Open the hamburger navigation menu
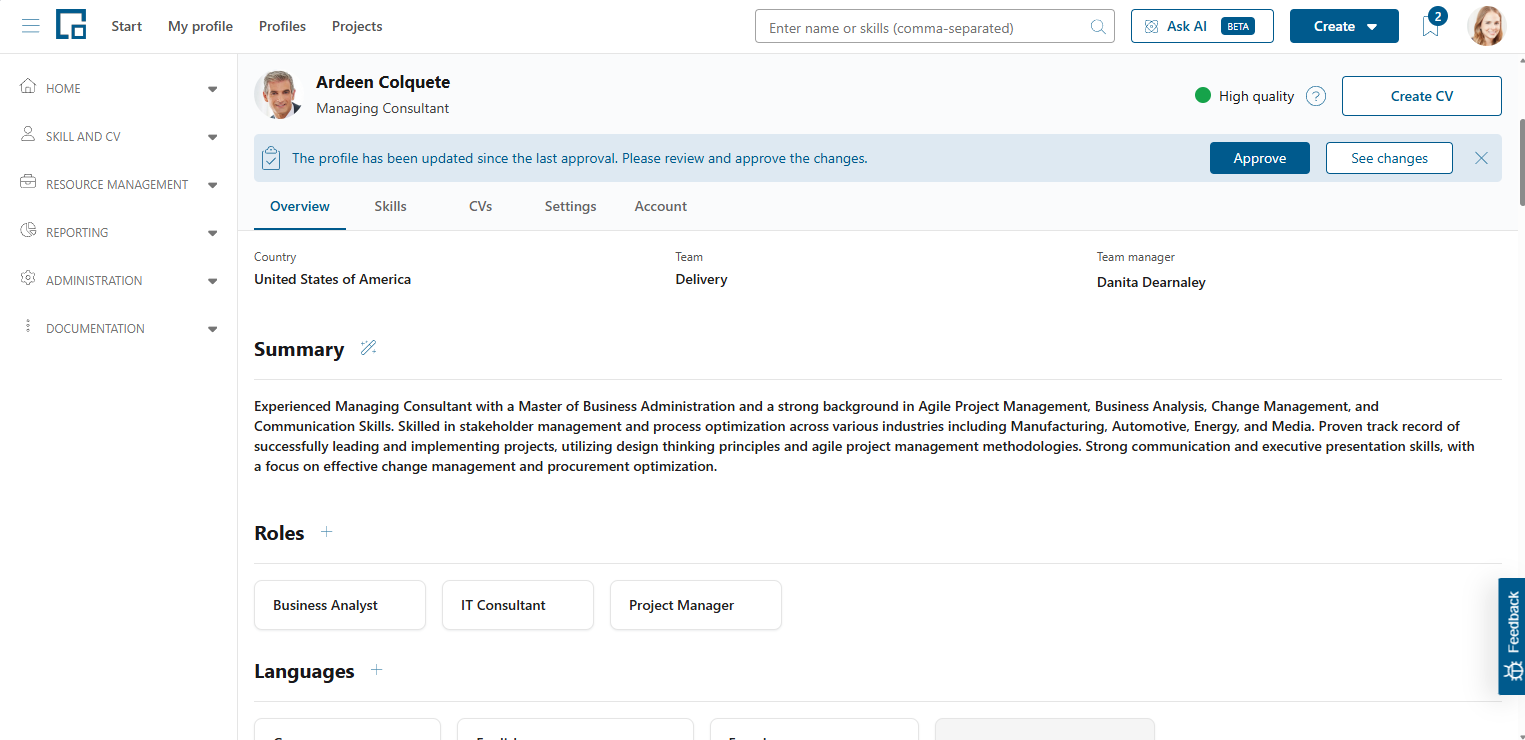This screenshot has height=740, width=1525. pos(31,26)
